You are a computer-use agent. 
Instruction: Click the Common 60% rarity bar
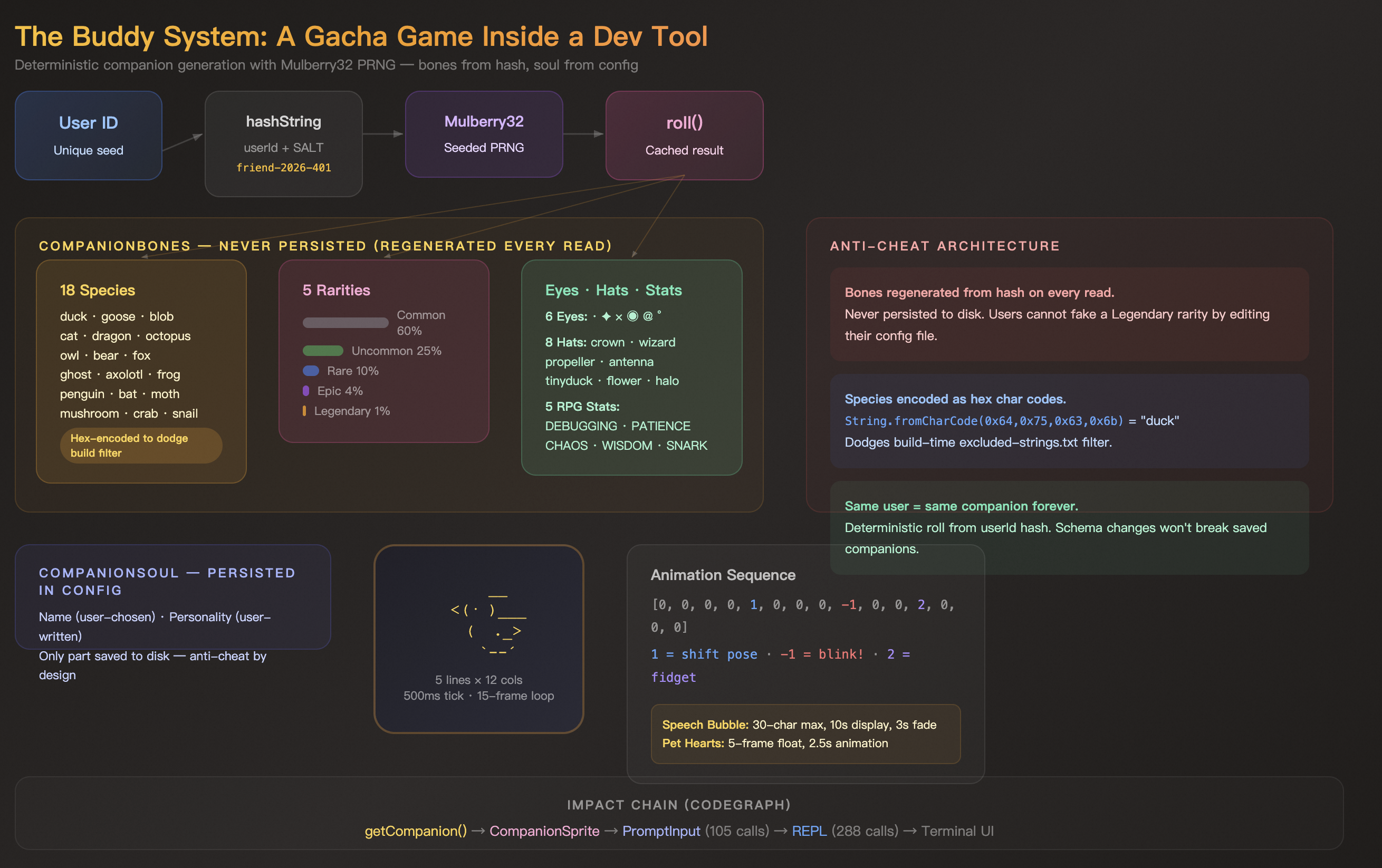(345, 323)
